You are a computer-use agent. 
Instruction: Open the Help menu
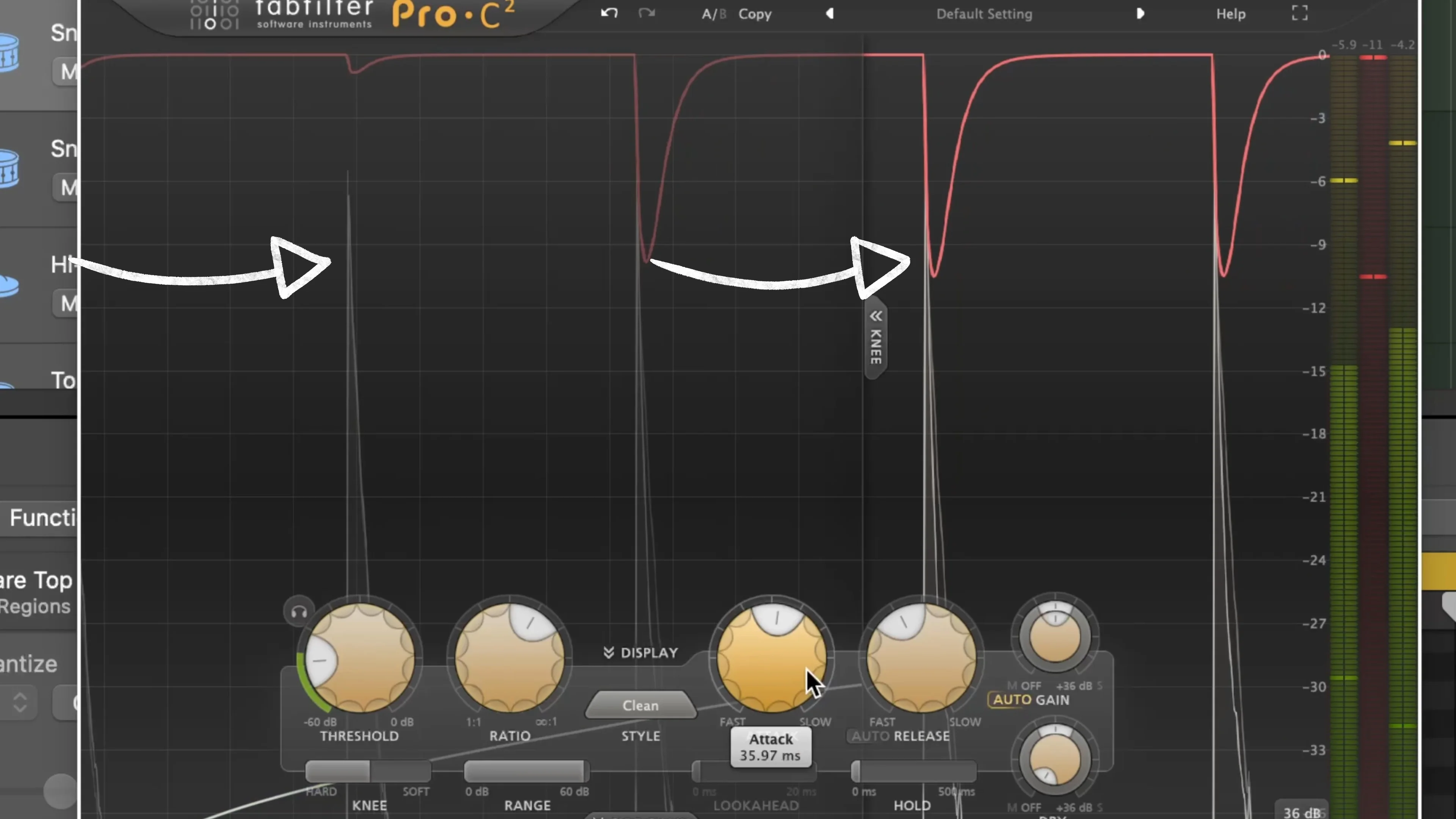[1230, 14]
